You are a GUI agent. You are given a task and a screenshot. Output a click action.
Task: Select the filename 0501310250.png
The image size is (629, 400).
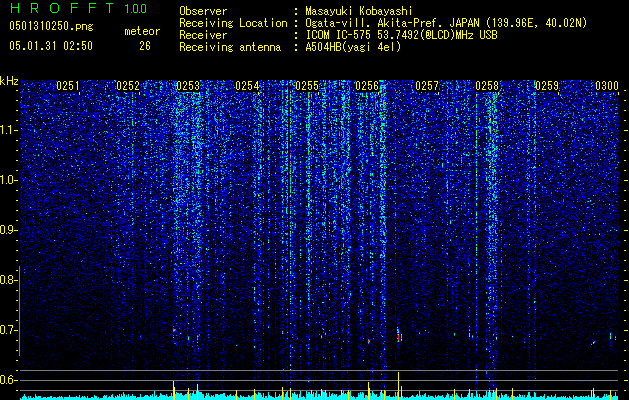click(x=51, y=26)
